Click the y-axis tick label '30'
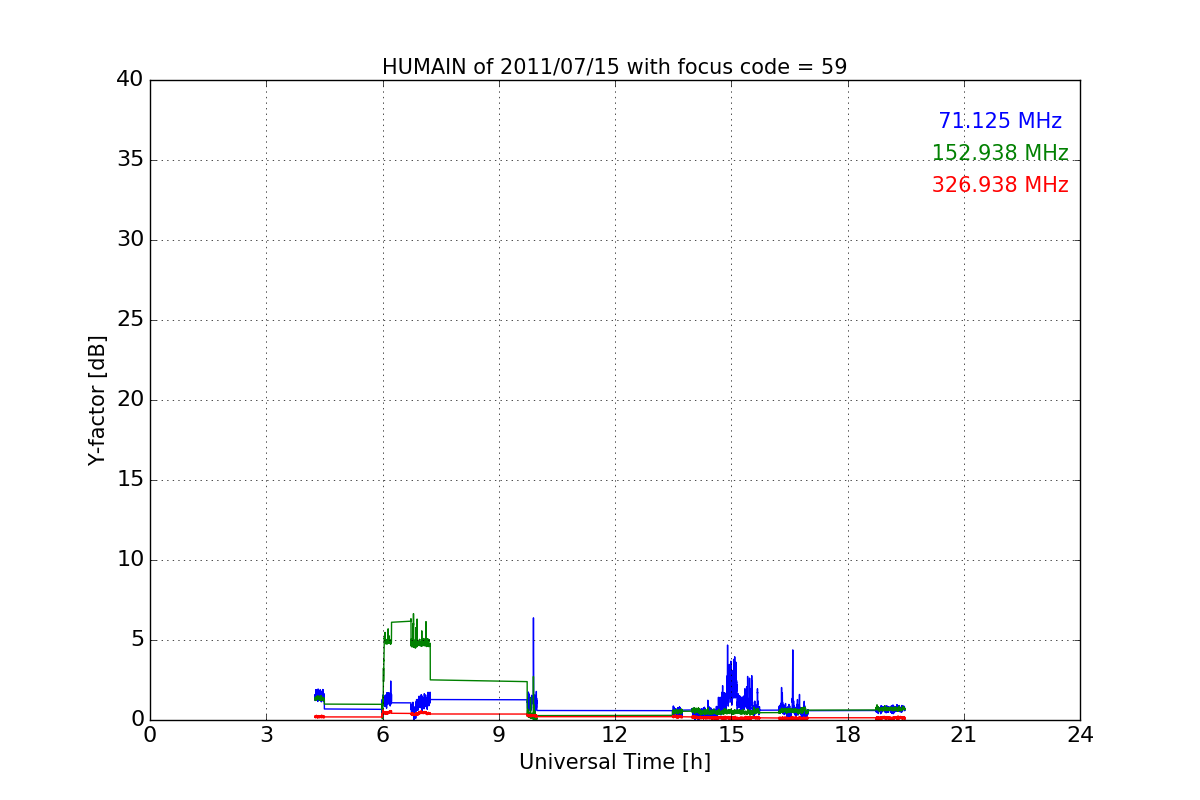 pos(130,240)
